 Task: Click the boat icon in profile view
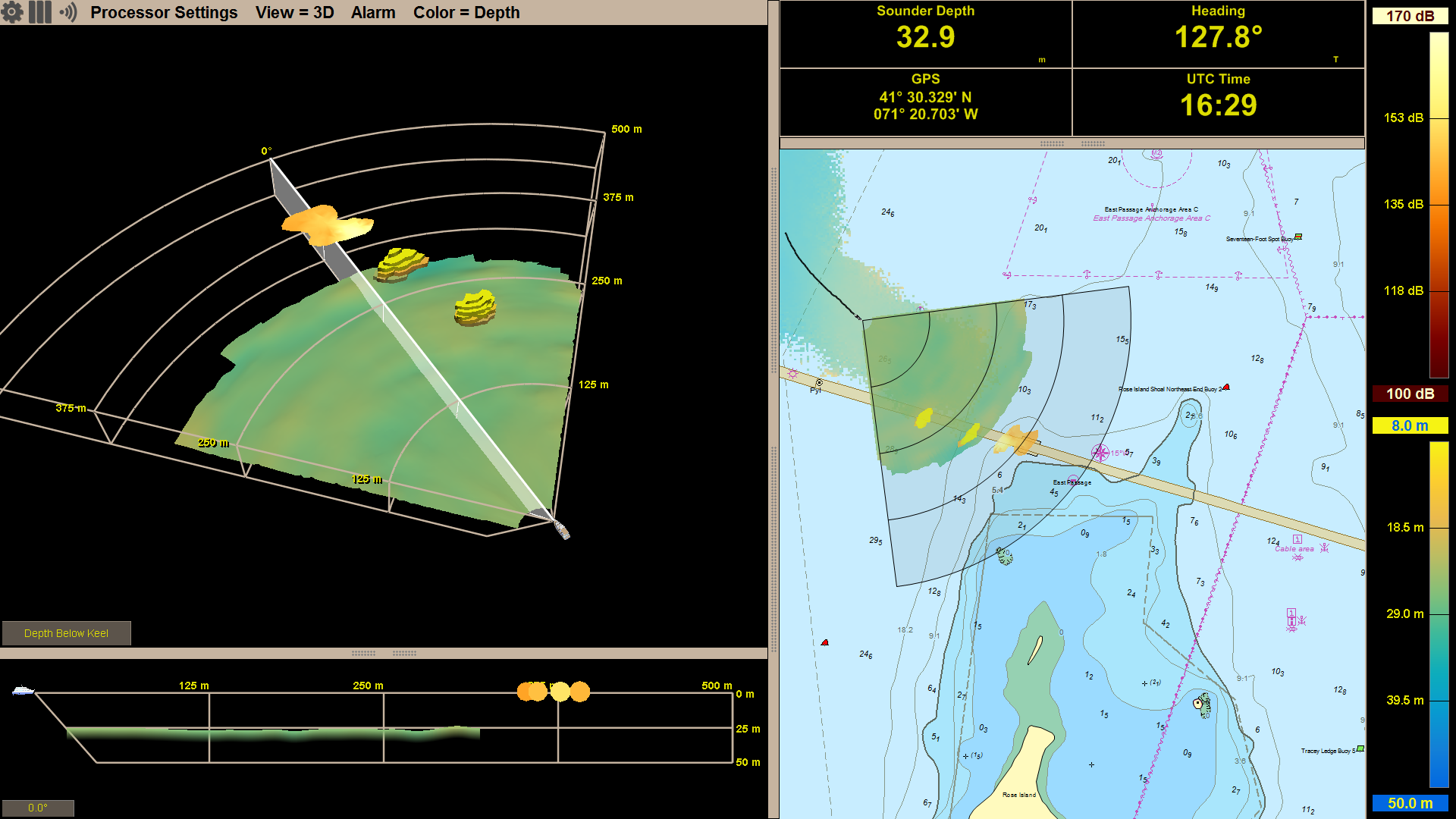pyautogui.click(x=23, y=691)
